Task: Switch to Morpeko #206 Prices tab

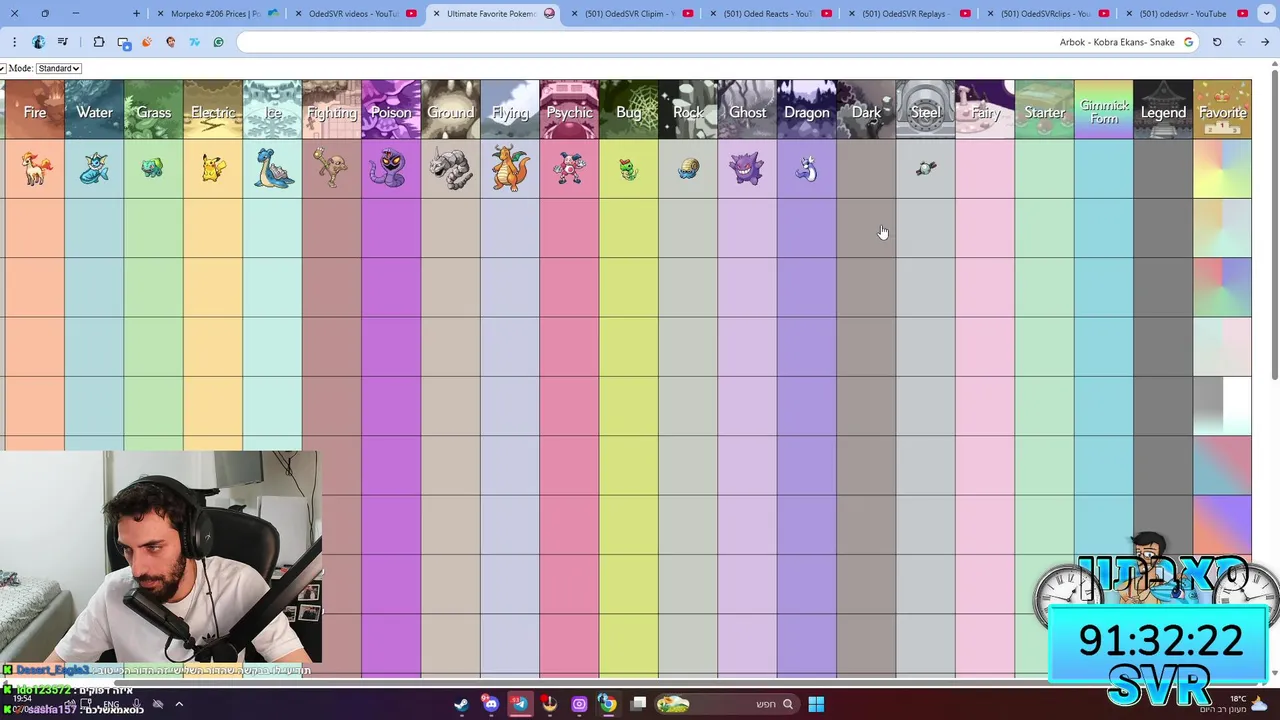Action: click(215, 13)
